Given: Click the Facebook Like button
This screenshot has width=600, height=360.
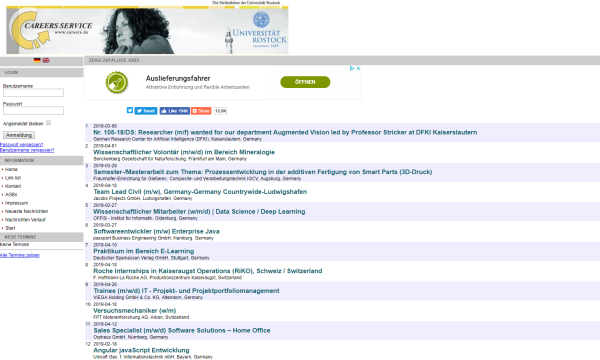Looking at the screenshot, I should point(174,111).
